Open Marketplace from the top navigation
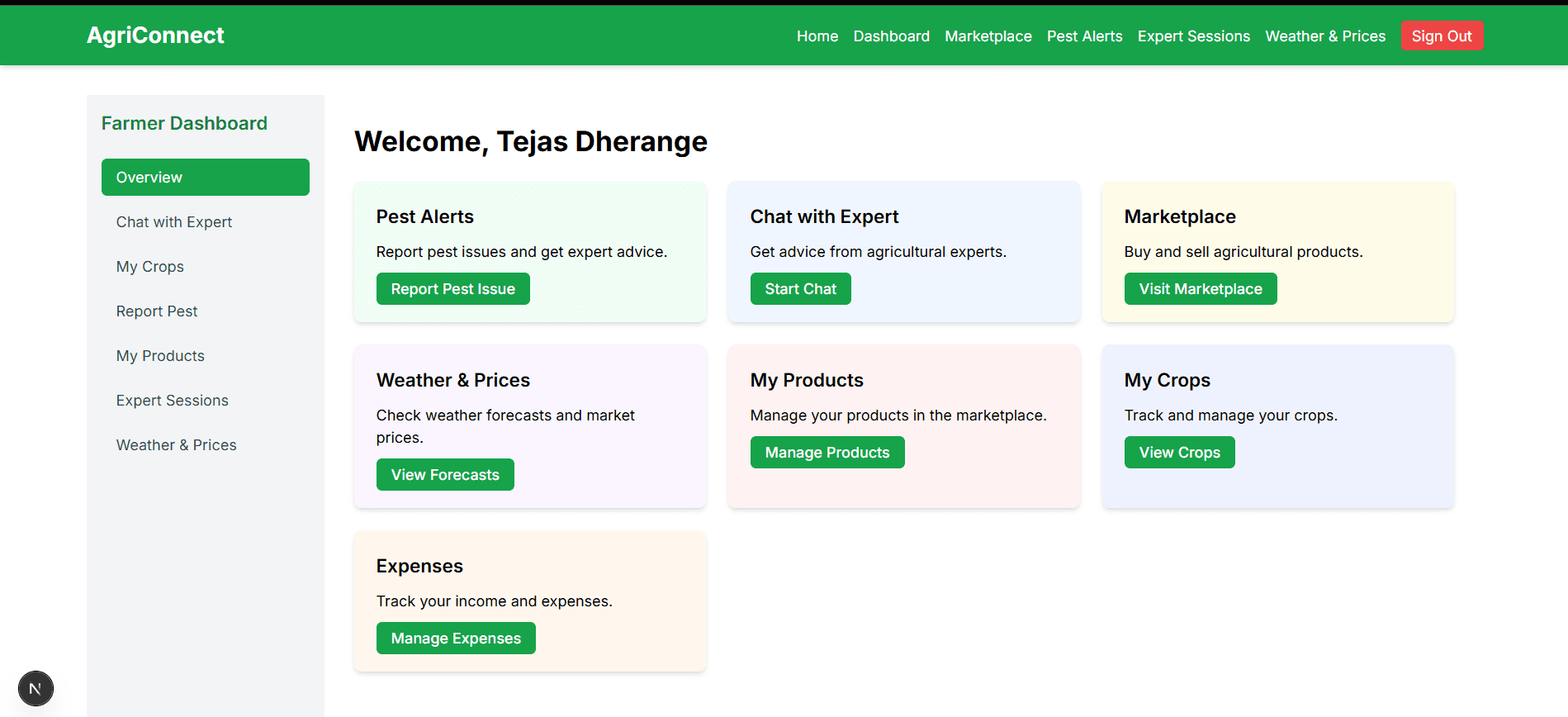 click(x=988, y=36)
